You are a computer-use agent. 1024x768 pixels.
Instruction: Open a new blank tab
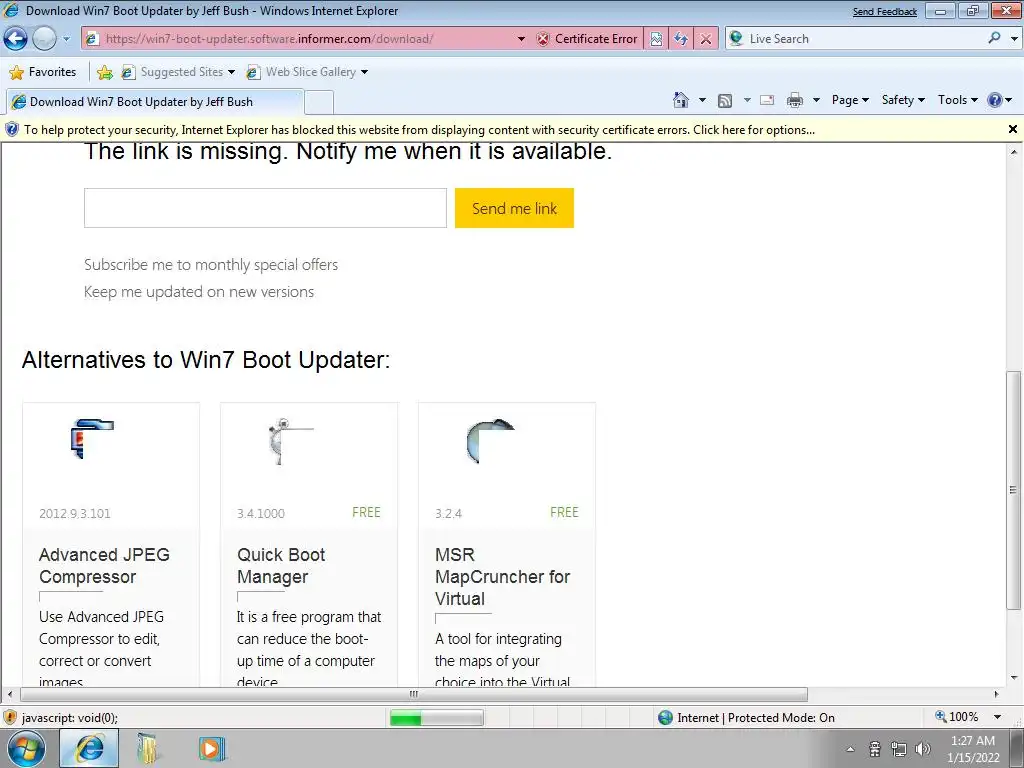[x=319, y=103]
